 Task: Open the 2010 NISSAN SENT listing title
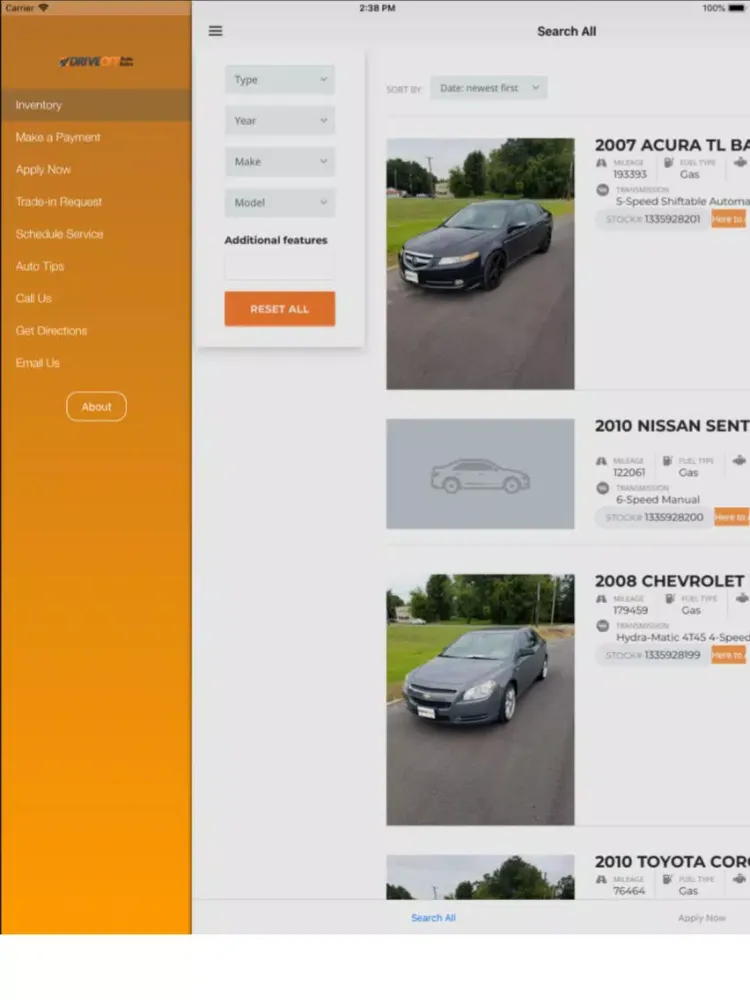click(x=672, y=426)
